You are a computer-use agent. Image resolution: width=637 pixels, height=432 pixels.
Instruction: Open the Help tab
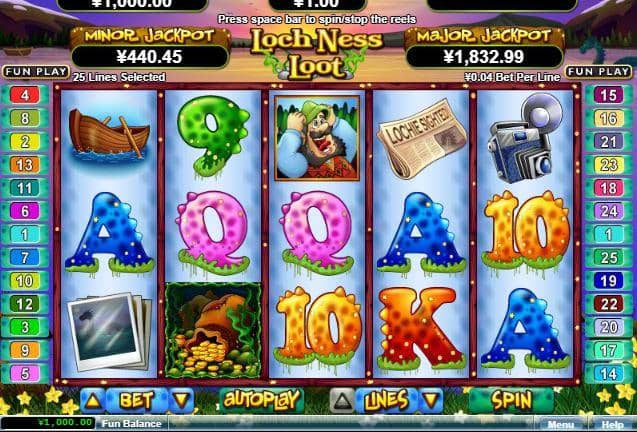click(x=613, y=424)
